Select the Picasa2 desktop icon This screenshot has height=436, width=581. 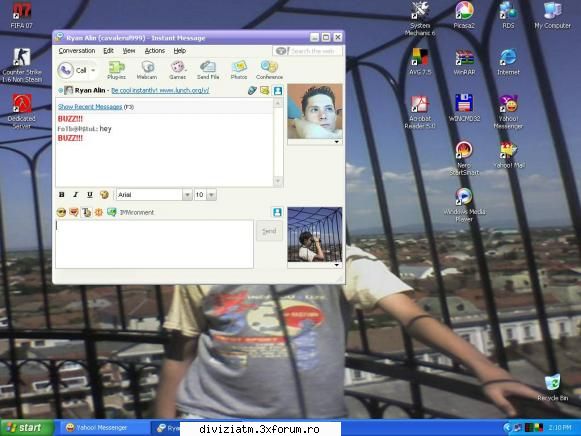[x=464, y=16]
